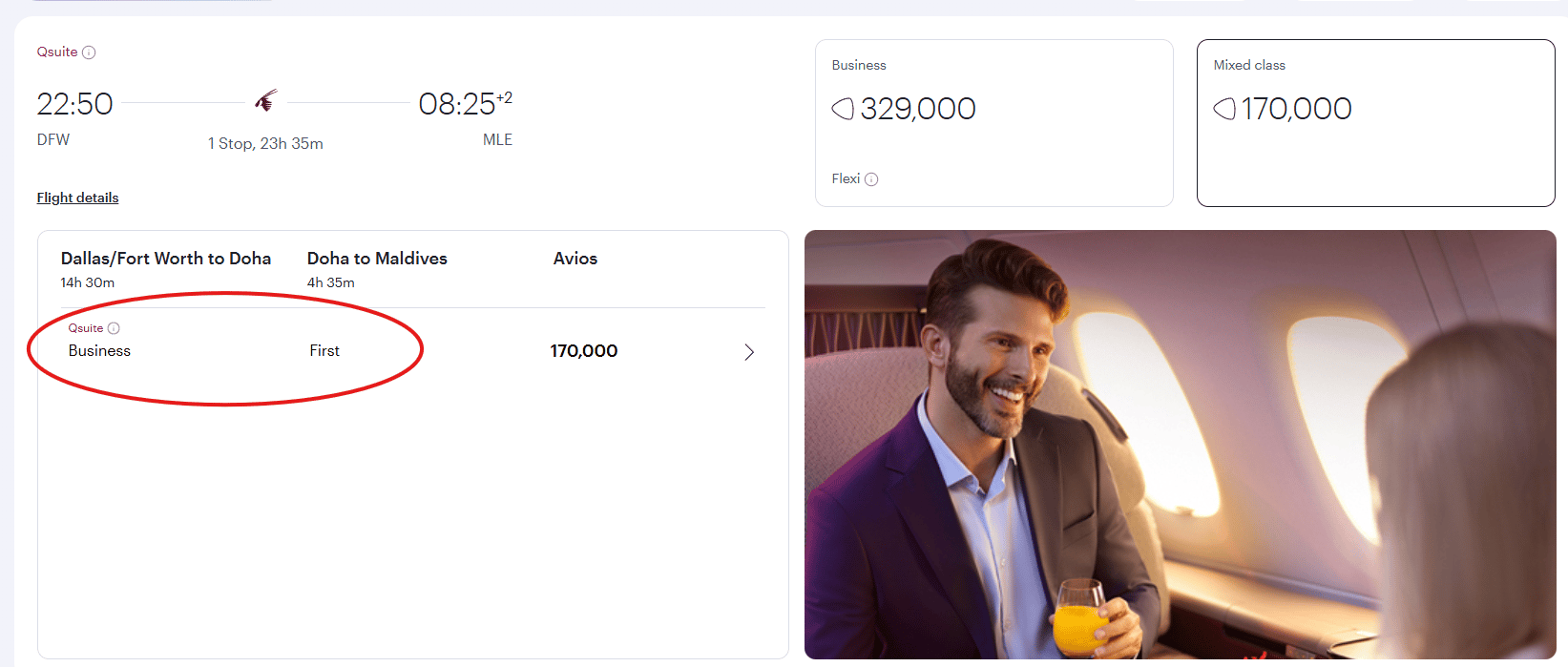Click the Qsuite info icon above Business

114,328
